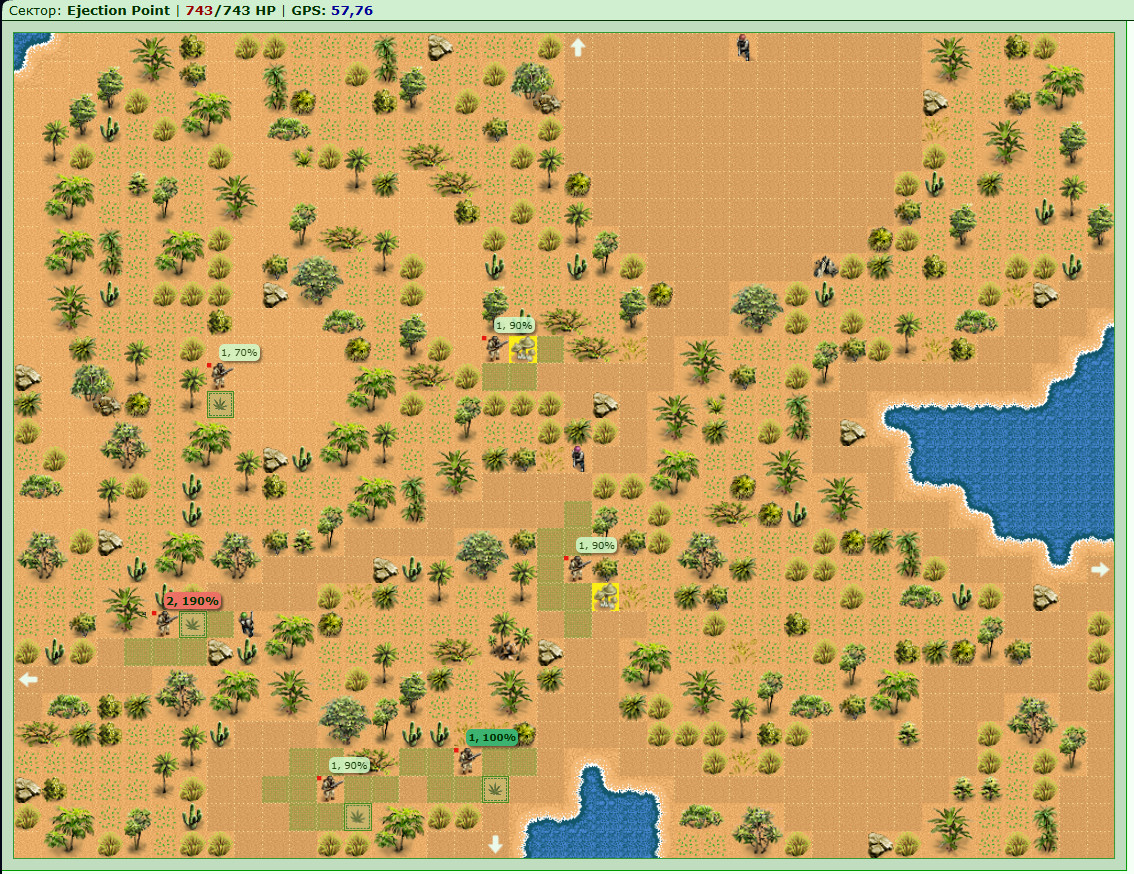Click the "743/743 HP" health readout
The height and width of the screenshot is (874, 1134).
pyautogui.click(x=231, y=10)
